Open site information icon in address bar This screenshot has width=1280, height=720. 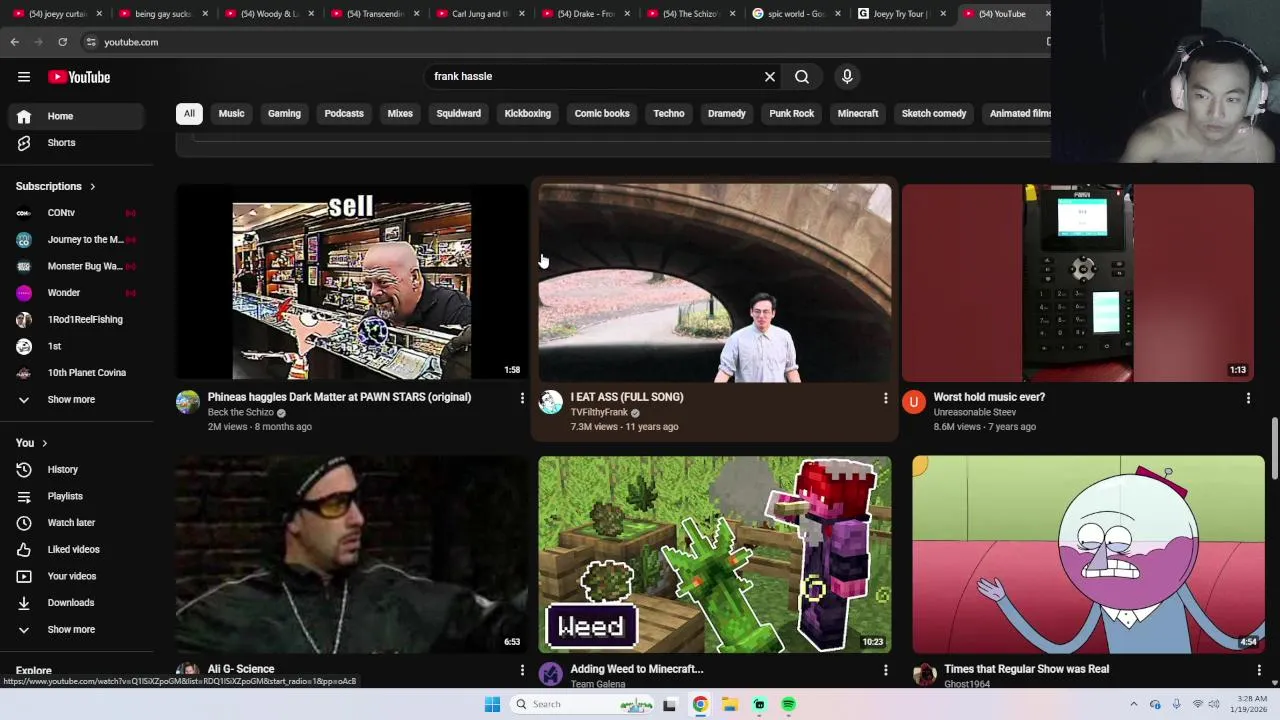(x=91, y=42)
